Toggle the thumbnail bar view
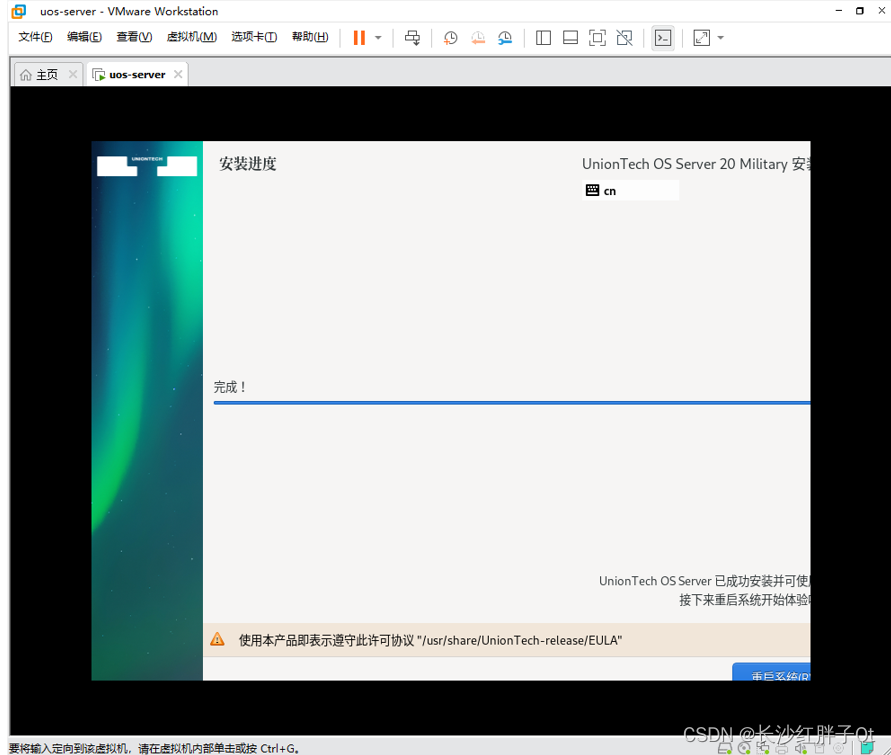This screenshot has height=755, width=891. (570, 38)
